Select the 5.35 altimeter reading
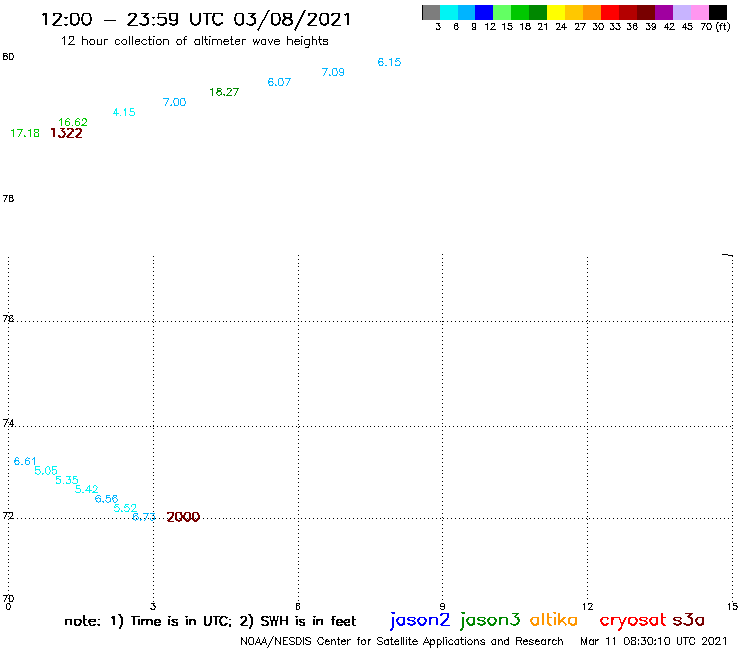Screen dimensions: 740x650 [67, 480]
